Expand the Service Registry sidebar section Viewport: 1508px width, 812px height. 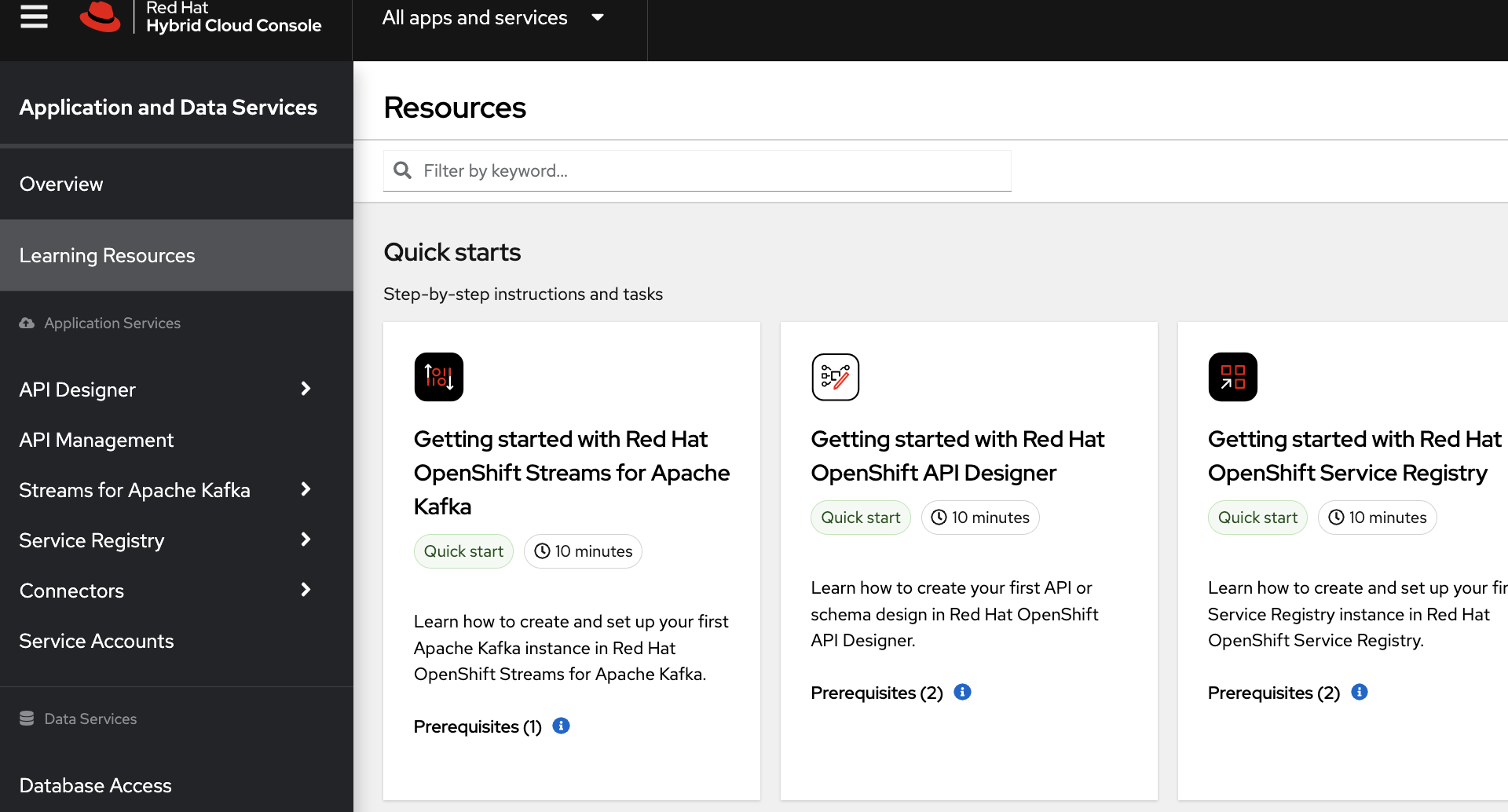pyautogui.click(x=306, y=540)
